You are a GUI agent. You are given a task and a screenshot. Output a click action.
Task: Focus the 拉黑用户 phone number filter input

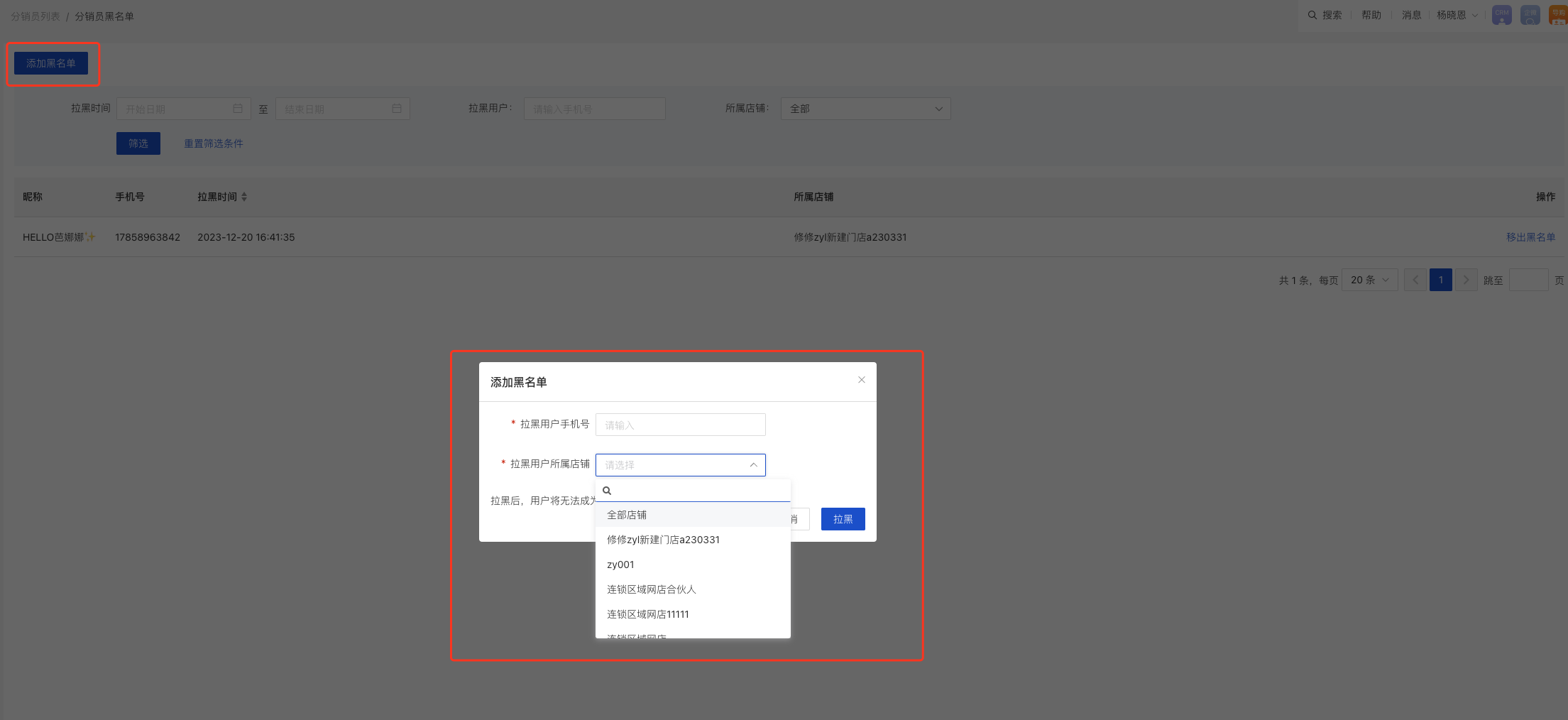tap(594, 109)
